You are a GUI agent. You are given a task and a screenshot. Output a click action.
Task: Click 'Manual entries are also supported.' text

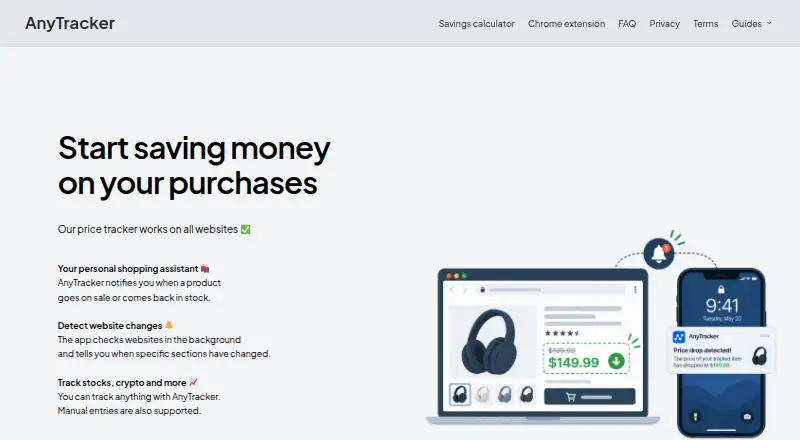coord(129,411)
